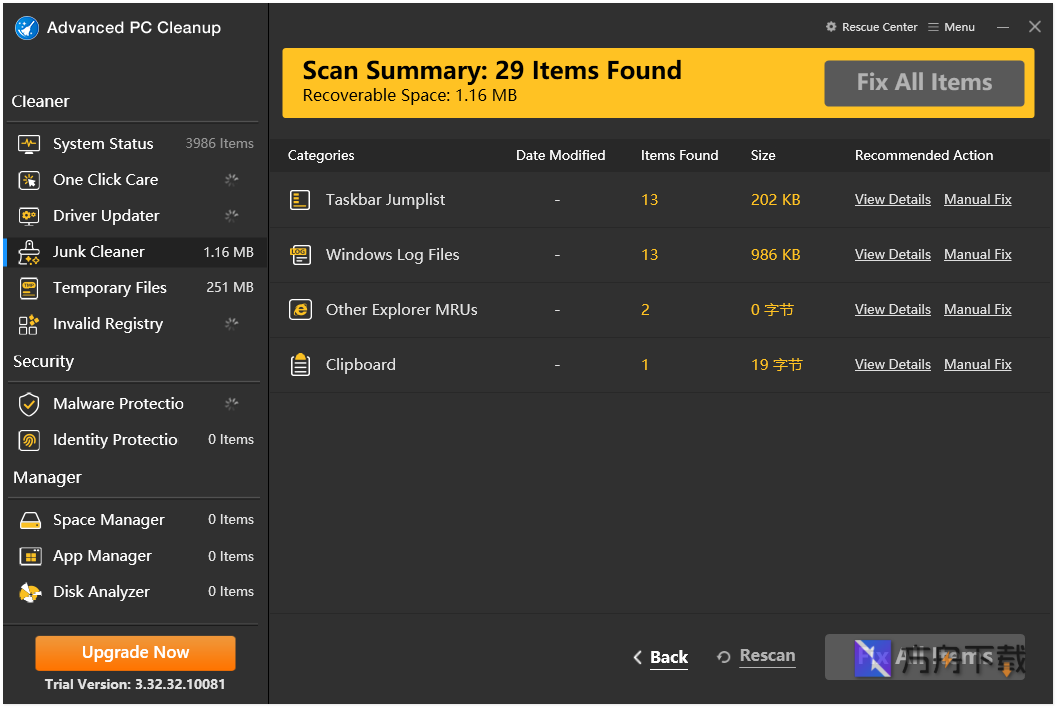Select Temporary Files in sidebar
Viewport: 1057px width, 708px height.
coord(135,288)
